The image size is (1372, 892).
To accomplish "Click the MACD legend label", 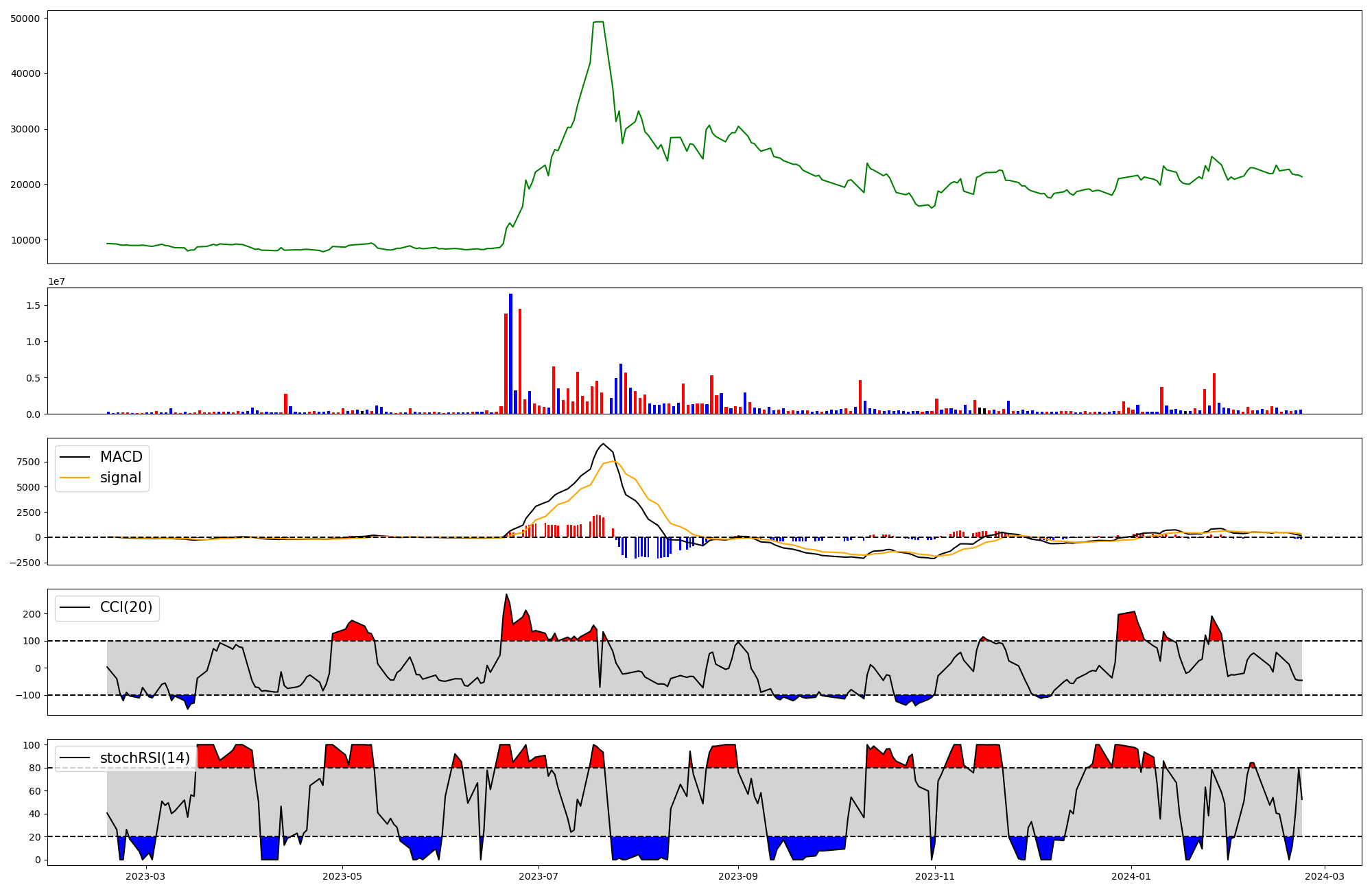I will 121,457.
